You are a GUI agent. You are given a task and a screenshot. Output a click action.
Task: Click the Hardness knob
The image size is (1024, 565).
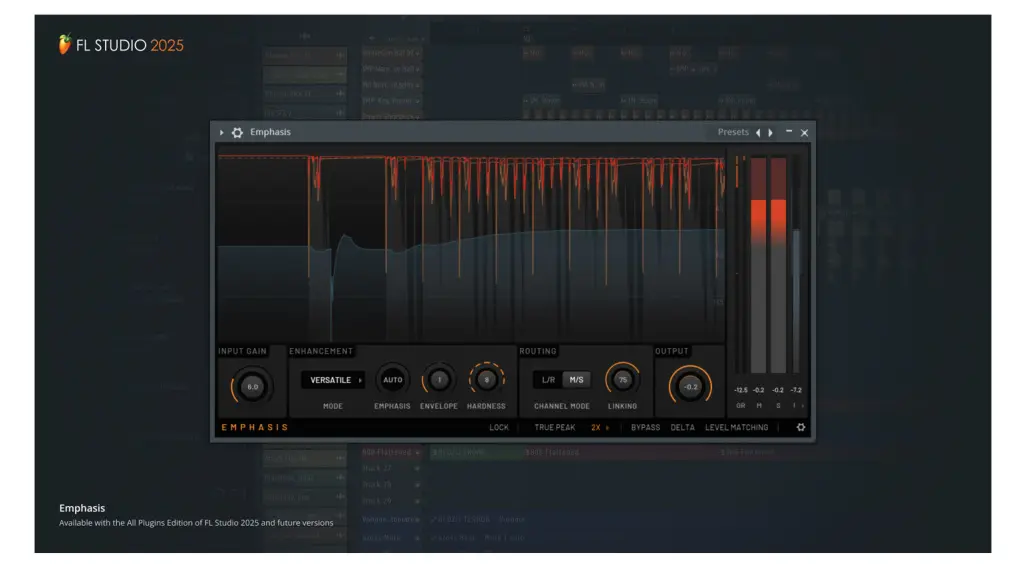tap(486, 380)
